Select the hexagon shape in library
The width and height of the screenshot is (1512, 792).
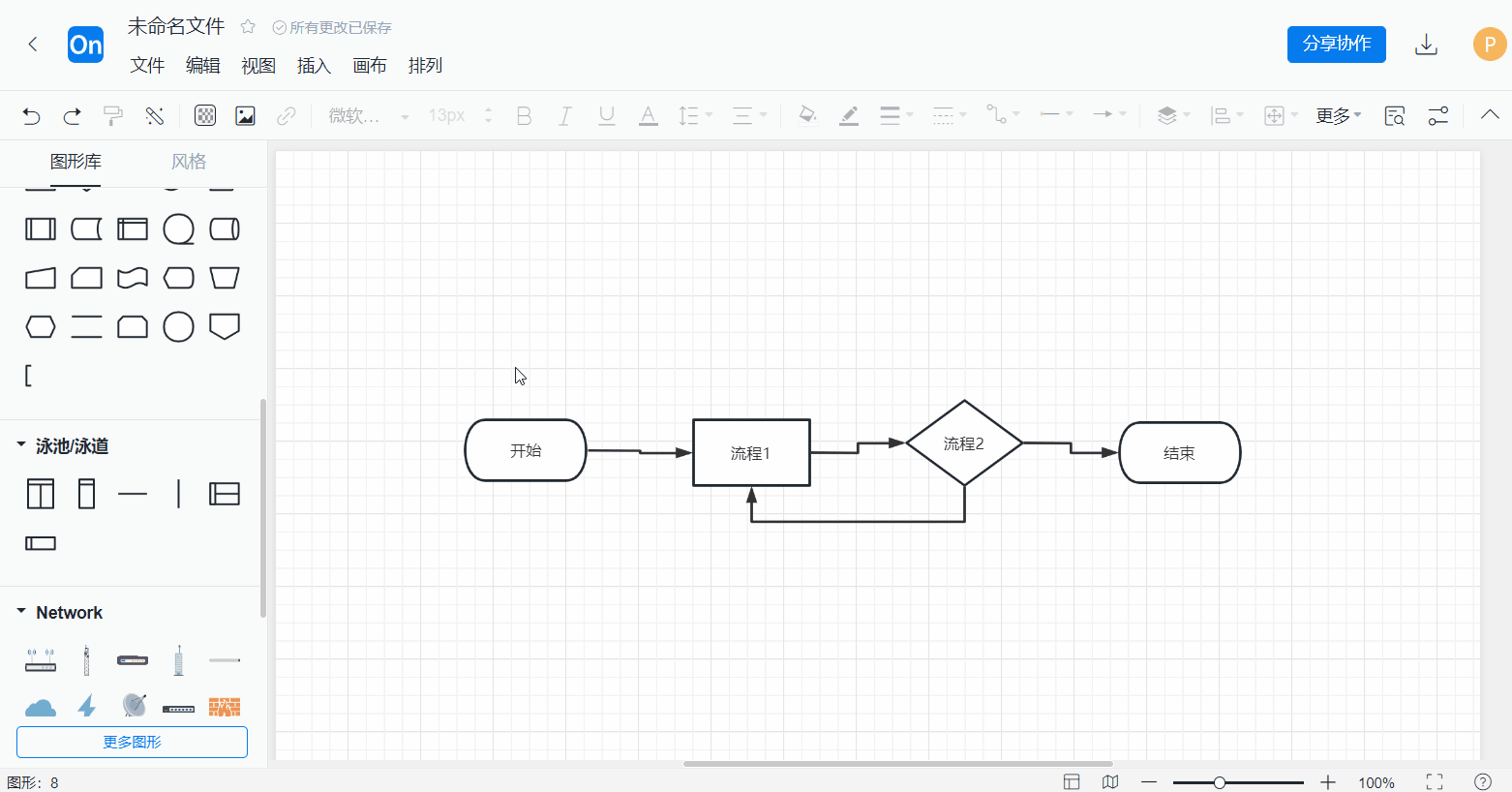click(x=41, y=326)
